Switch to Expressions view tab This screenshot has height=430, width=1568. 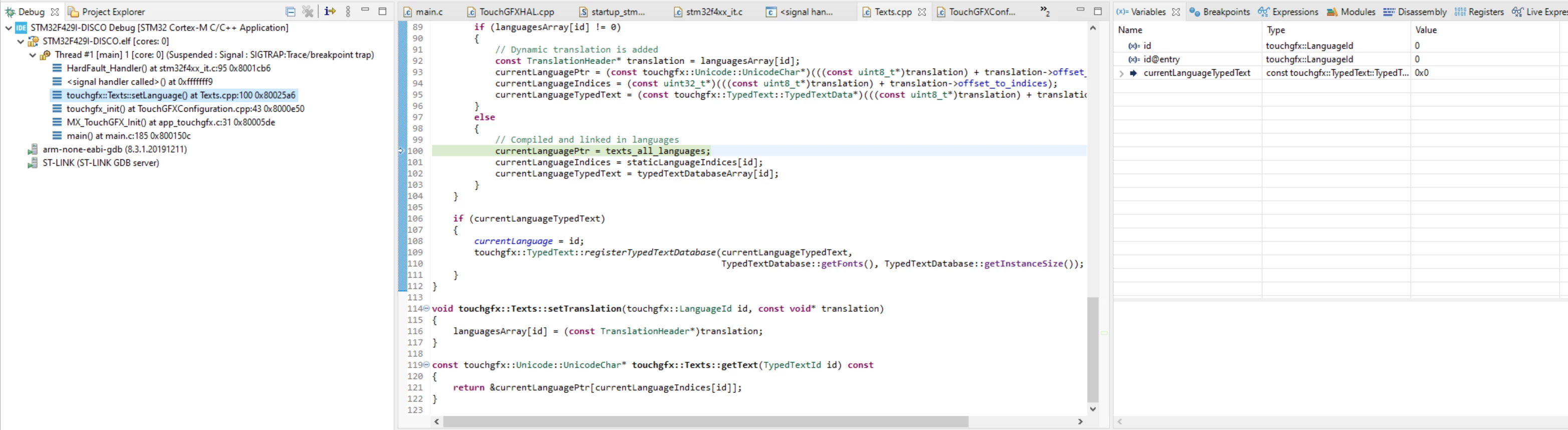click(1288, 12)
